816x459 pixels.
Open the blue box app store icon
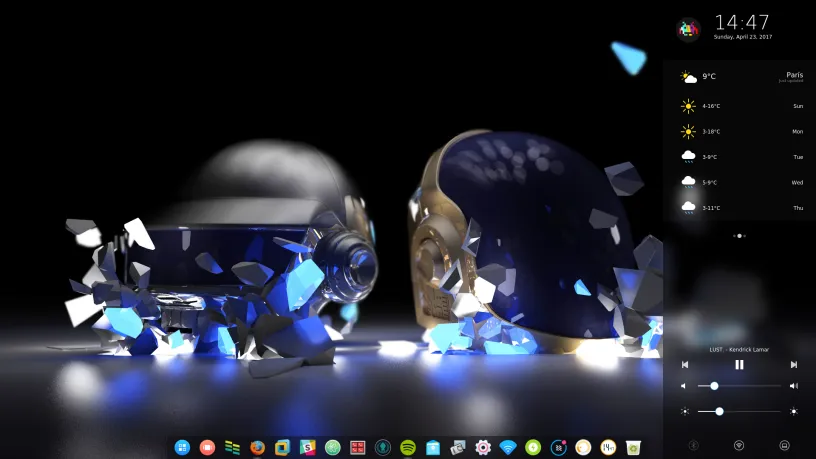[432, 447]
